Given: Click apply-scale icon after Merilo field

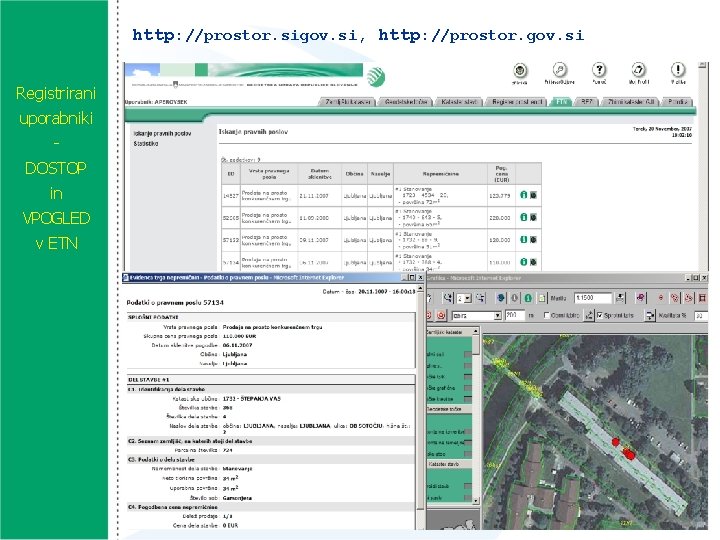Looking at the screenshot, I should pos(620,298).
